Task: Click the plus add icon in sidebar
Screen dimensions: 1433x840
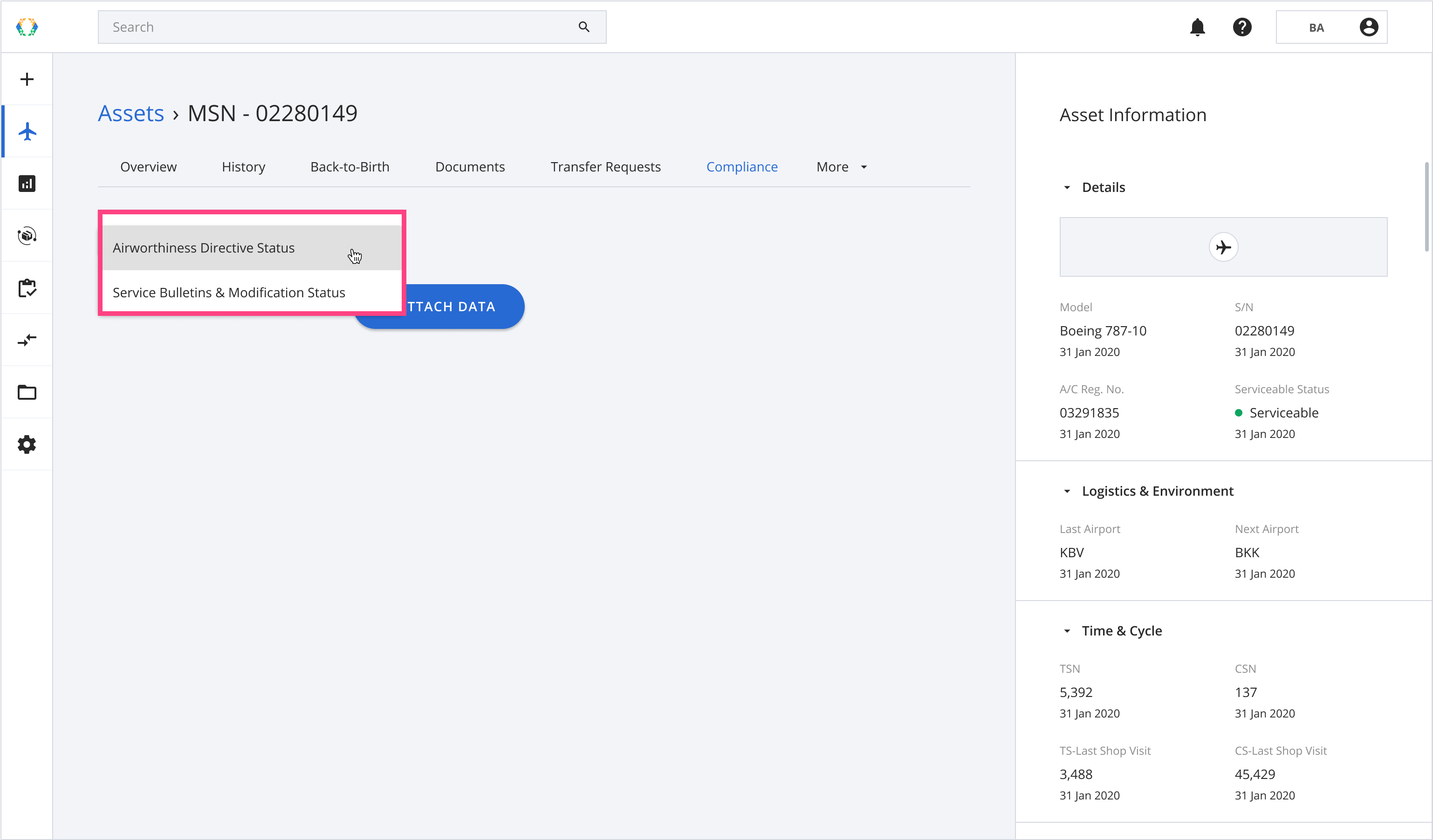Action: pos(27,79)
